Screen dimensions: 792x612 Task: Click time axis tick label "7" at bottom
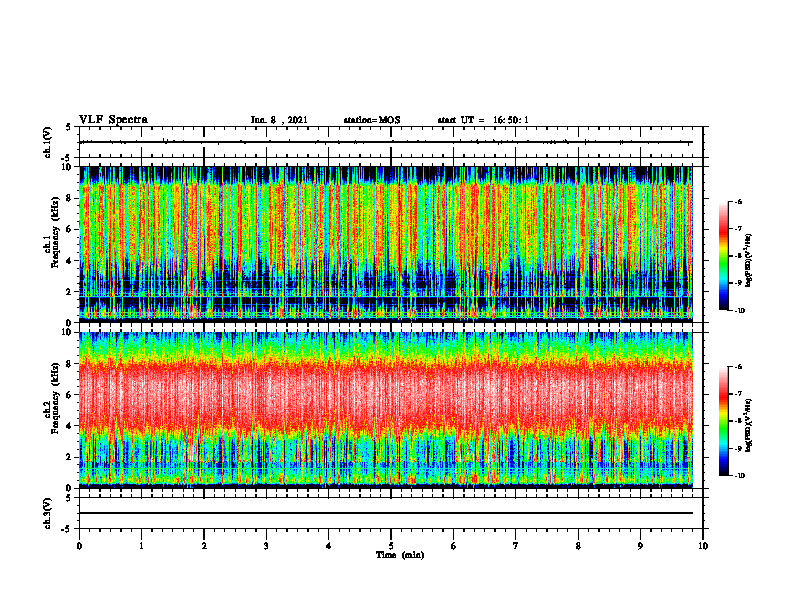pyautogui.click(x=516, y=546)
